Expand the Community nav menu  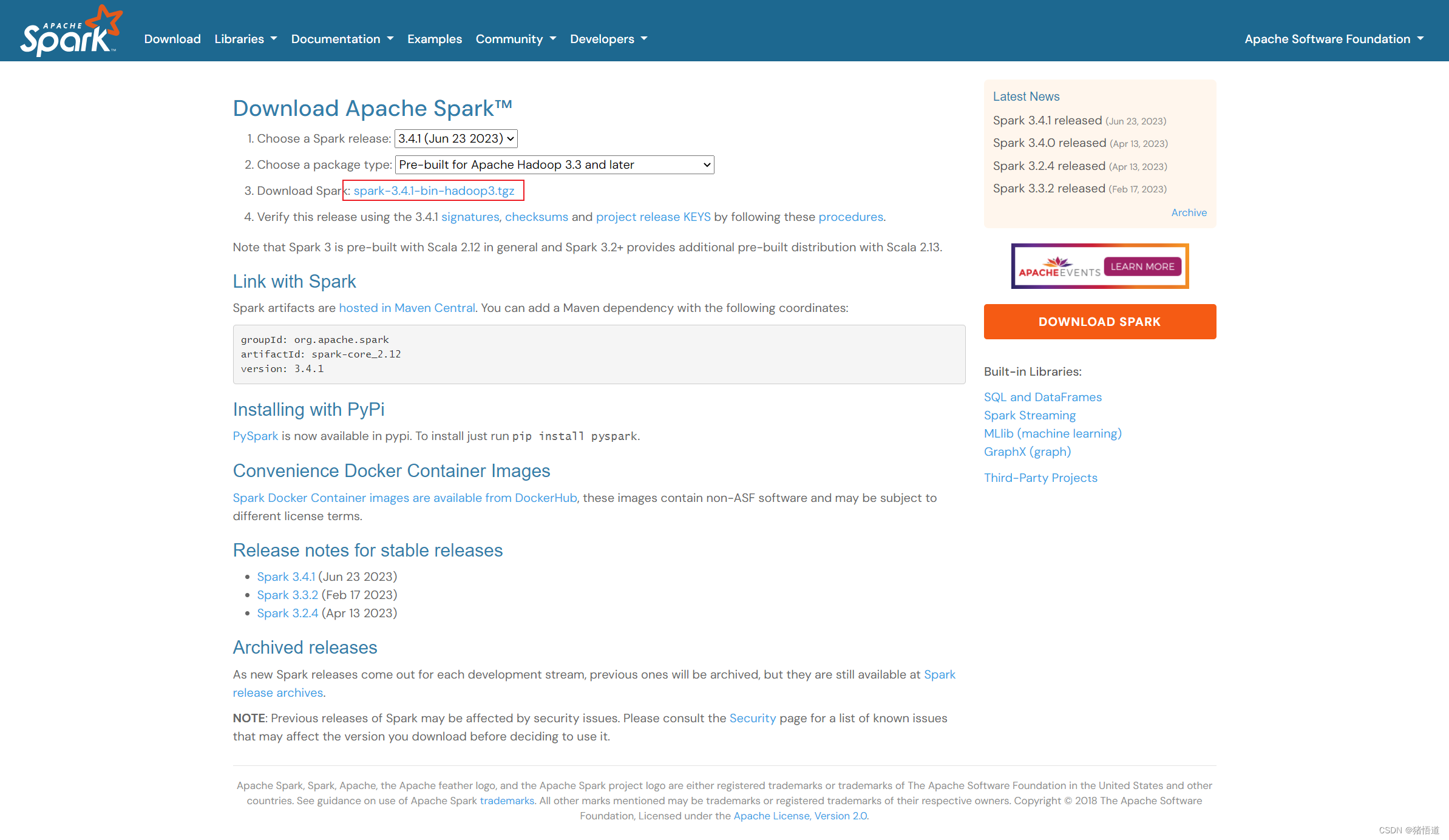[515, 39]
